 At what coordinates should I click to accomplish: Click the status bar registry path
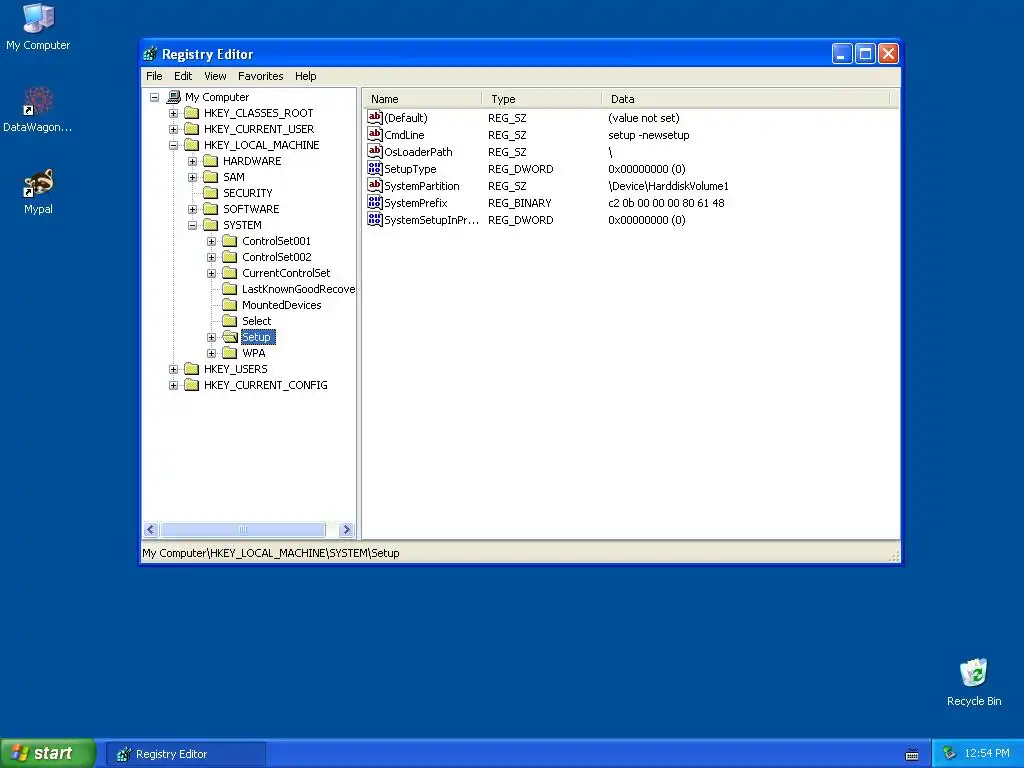[271, 553]
